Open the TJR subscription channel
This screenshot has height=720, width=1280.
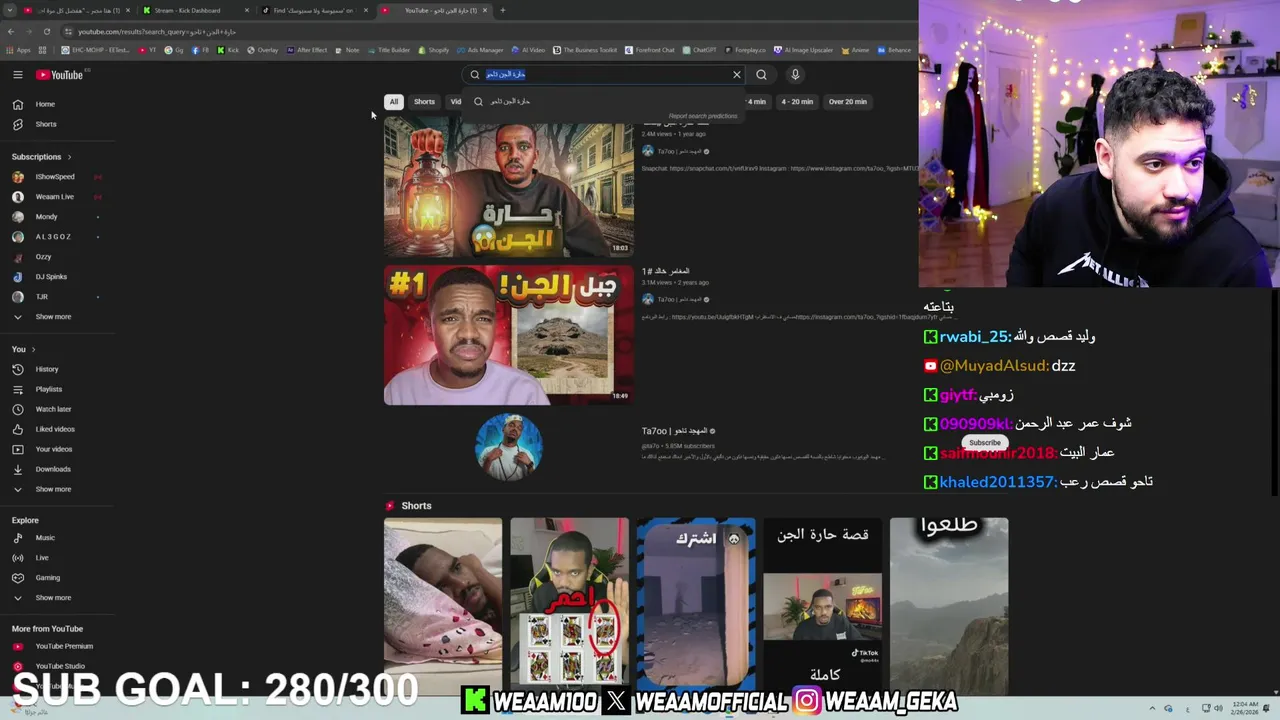(42, 297)
